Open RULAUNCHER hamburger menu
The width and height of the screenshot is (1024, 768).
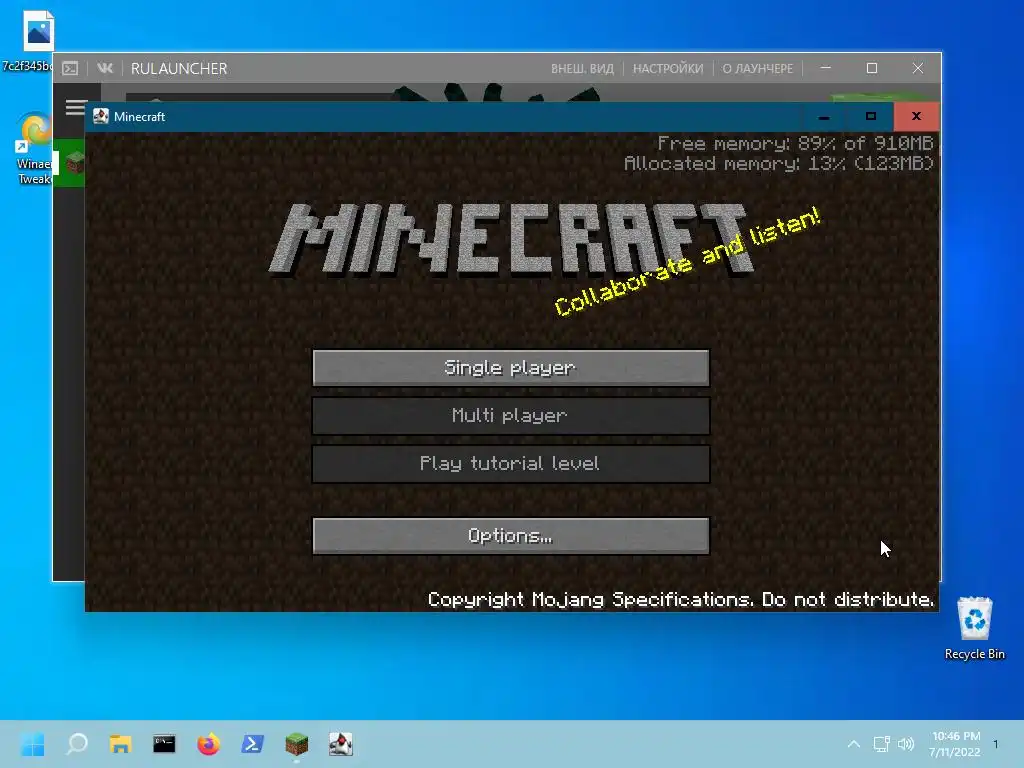coord(76,108)
